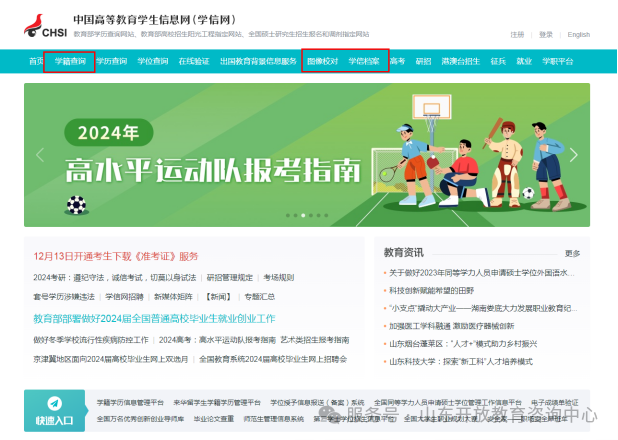Open 2024高考：高水平运动队报考指南 link
Image resolution: width=618 pixels, height=440 pixels.
[x=217, y=340]
